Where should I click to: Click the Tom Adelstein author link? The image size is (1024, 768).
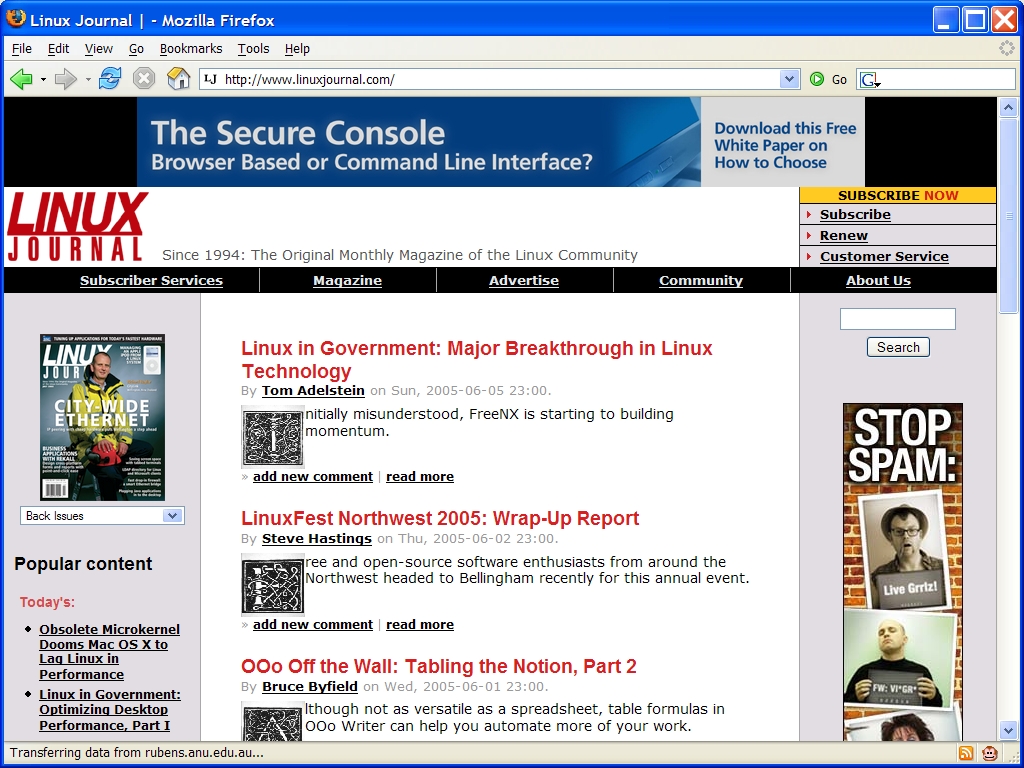tap(313, 390)
